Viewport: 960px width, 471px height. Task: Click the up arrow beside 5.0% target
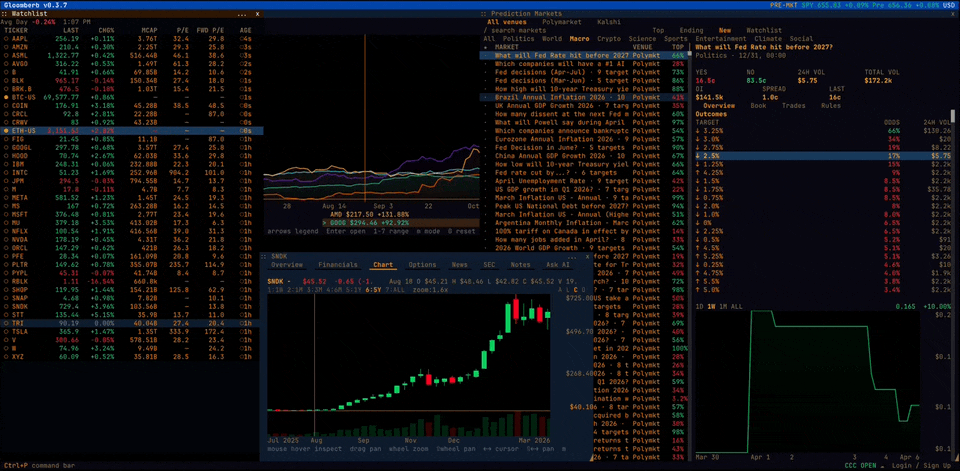click(x=698, y=289)
